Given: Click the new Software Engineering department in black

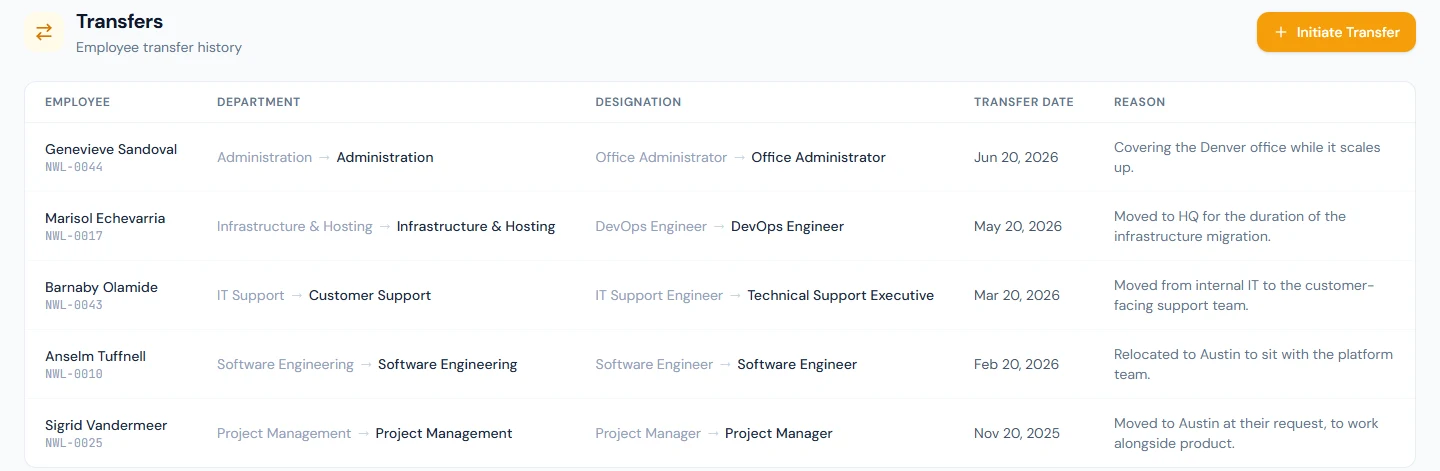Looking at the screenshot, I should [x=448, y=364].
